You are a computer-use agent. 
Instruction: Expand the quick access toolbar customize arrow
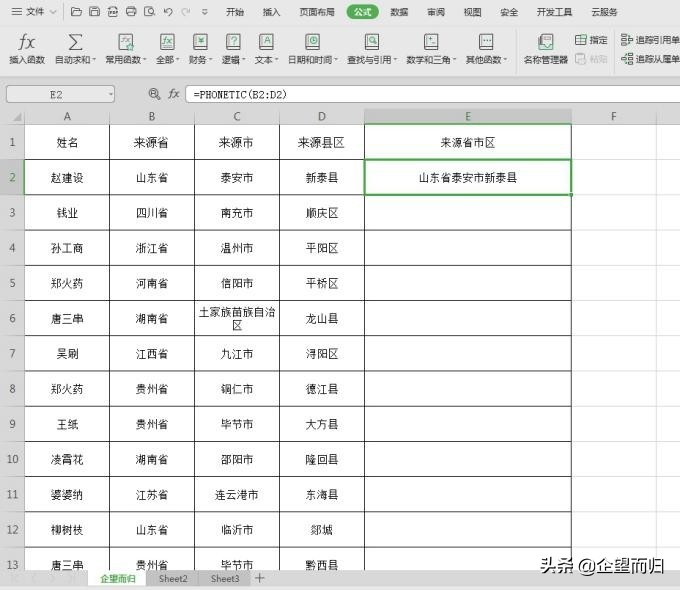[205, 12]
